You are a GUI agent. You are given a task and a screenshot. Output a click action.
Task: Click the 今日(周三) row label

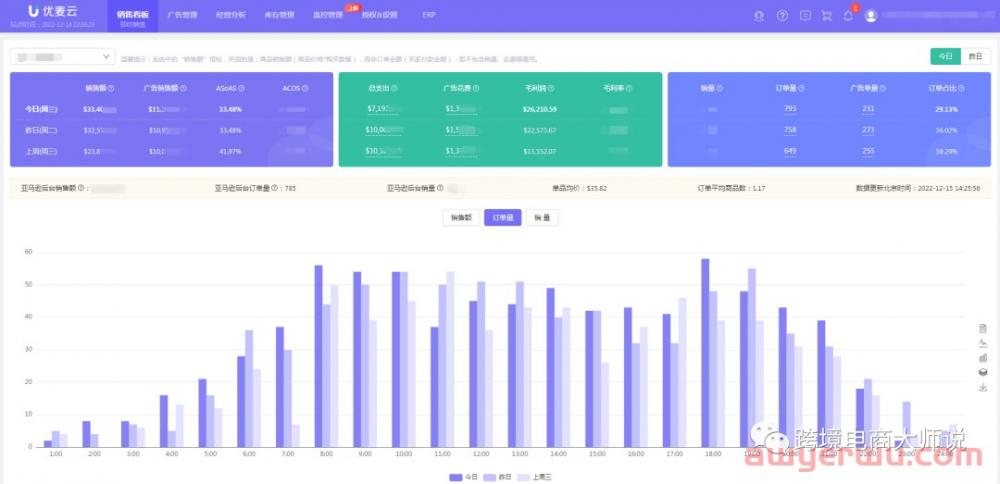click(41, 109)
